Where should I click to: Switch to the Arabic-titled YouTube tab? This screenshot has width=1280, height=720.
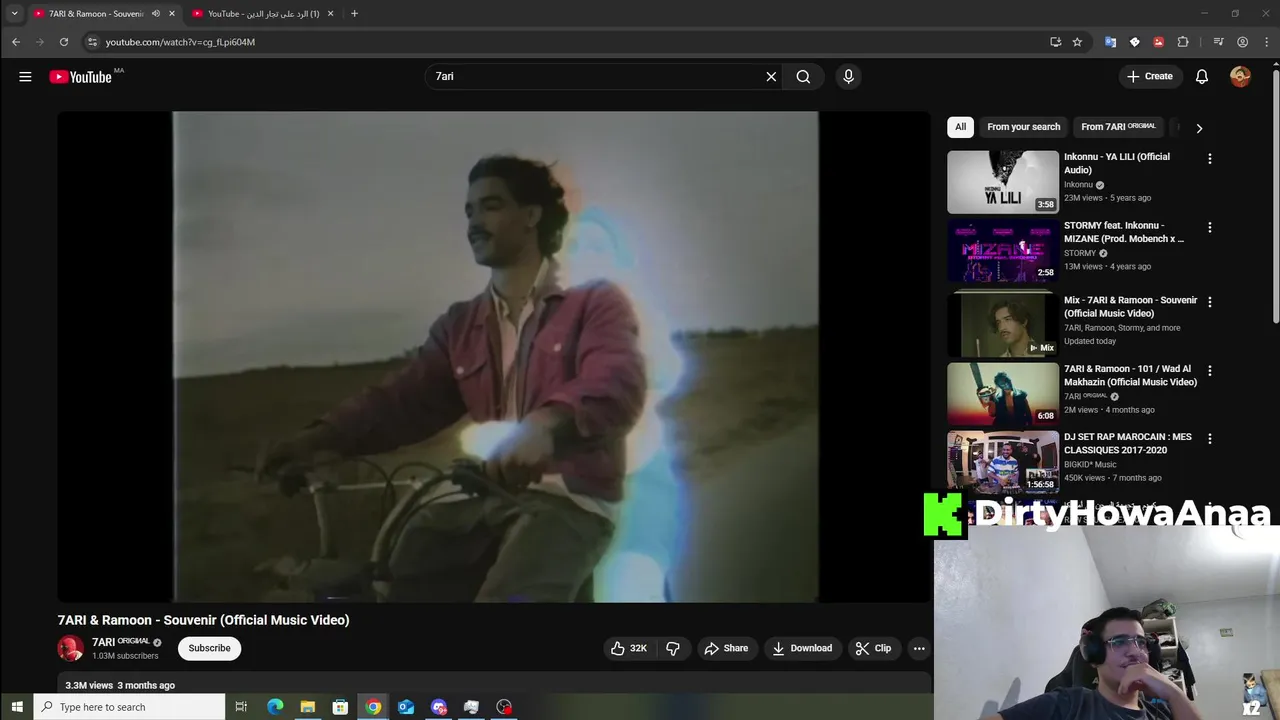coord(264,13)
